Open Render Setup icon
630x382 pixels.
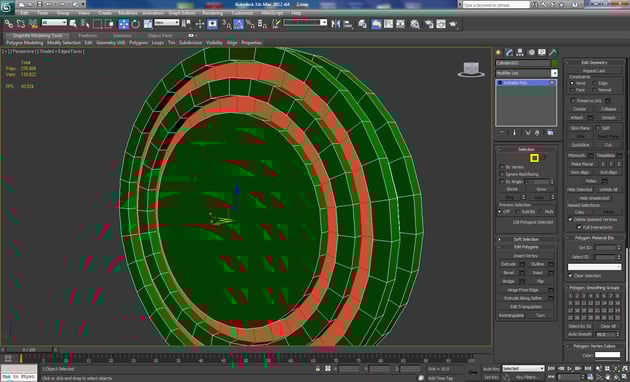click(429, 24)
